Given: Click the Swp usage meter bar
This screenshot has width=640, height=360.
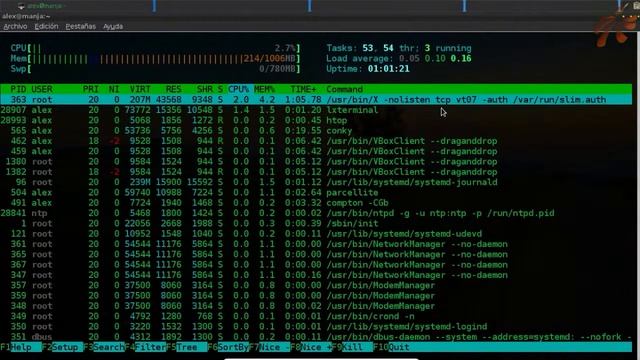Looking at the screenshot, I should 156,69.
